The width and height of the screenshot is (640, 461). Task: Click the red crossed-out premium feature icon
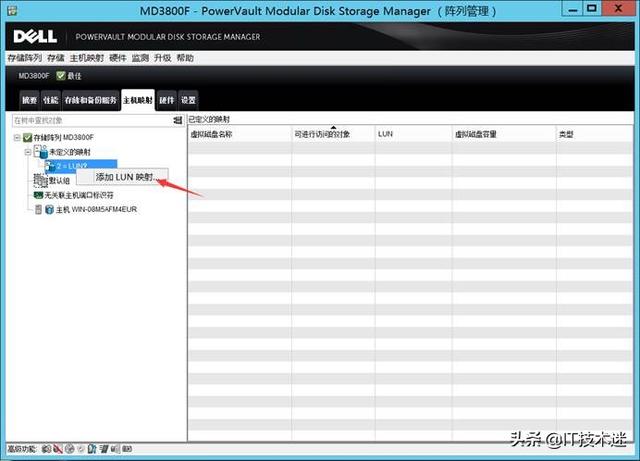pyautogui.click(x=58, y=449)
